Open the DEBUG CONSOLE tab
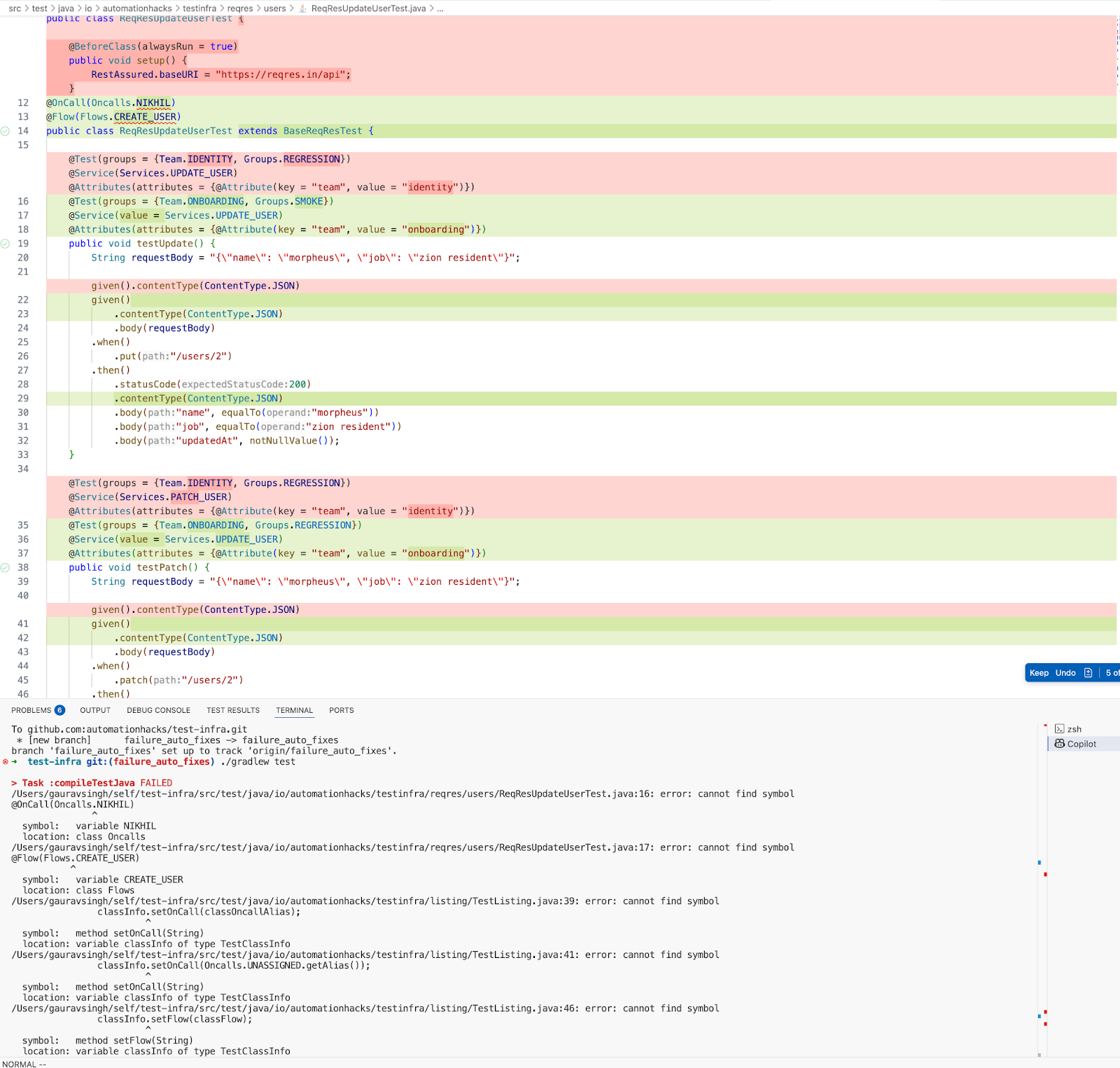 coord(158,710)
